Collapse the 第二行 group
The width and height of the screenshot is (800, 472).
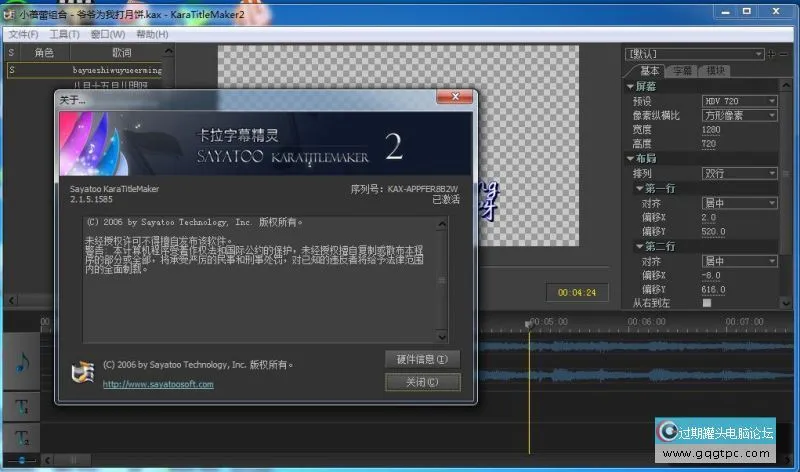[639, 246]
